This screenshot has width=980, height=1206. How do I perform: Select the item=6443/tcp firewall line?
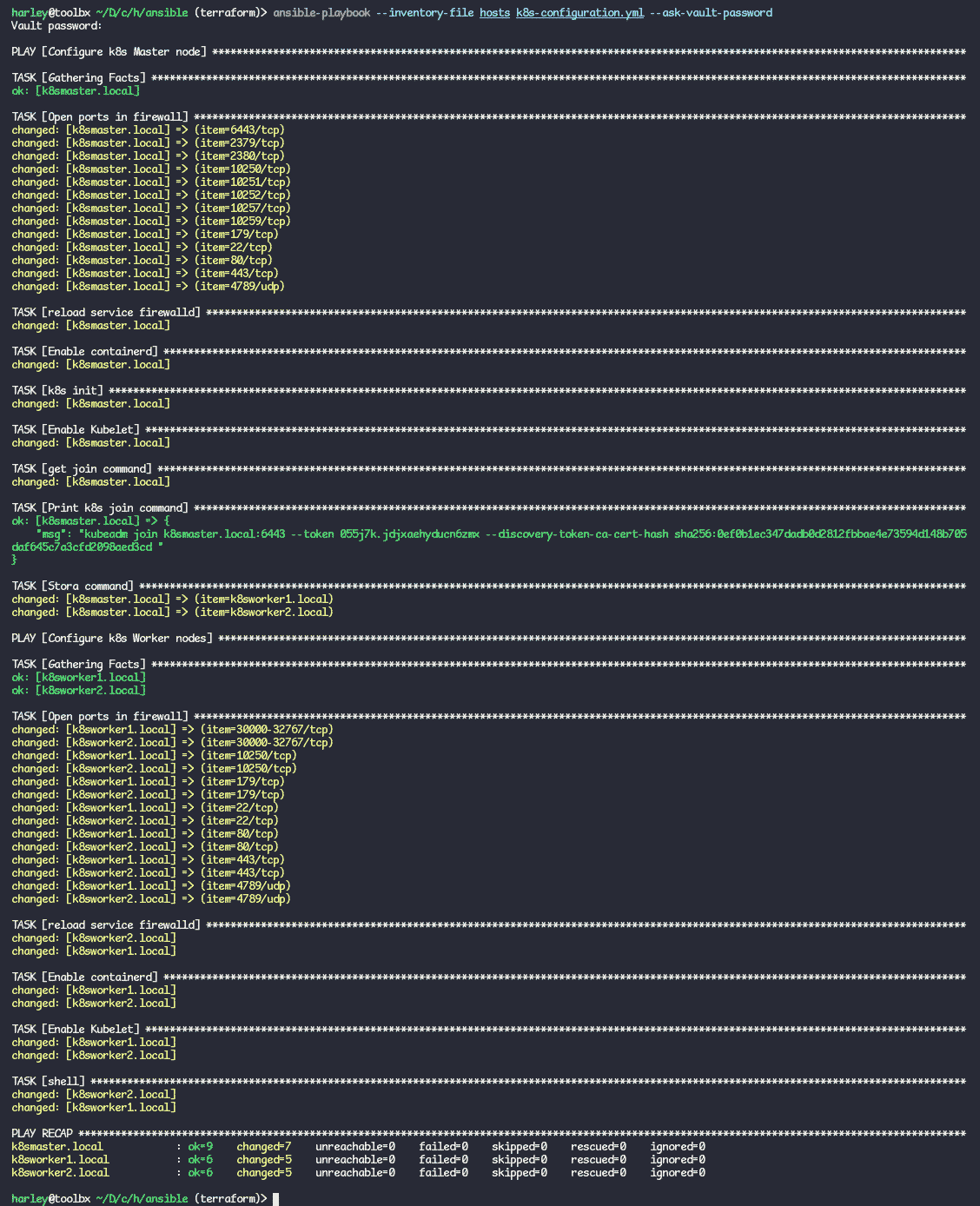click(x=148, y=130)
